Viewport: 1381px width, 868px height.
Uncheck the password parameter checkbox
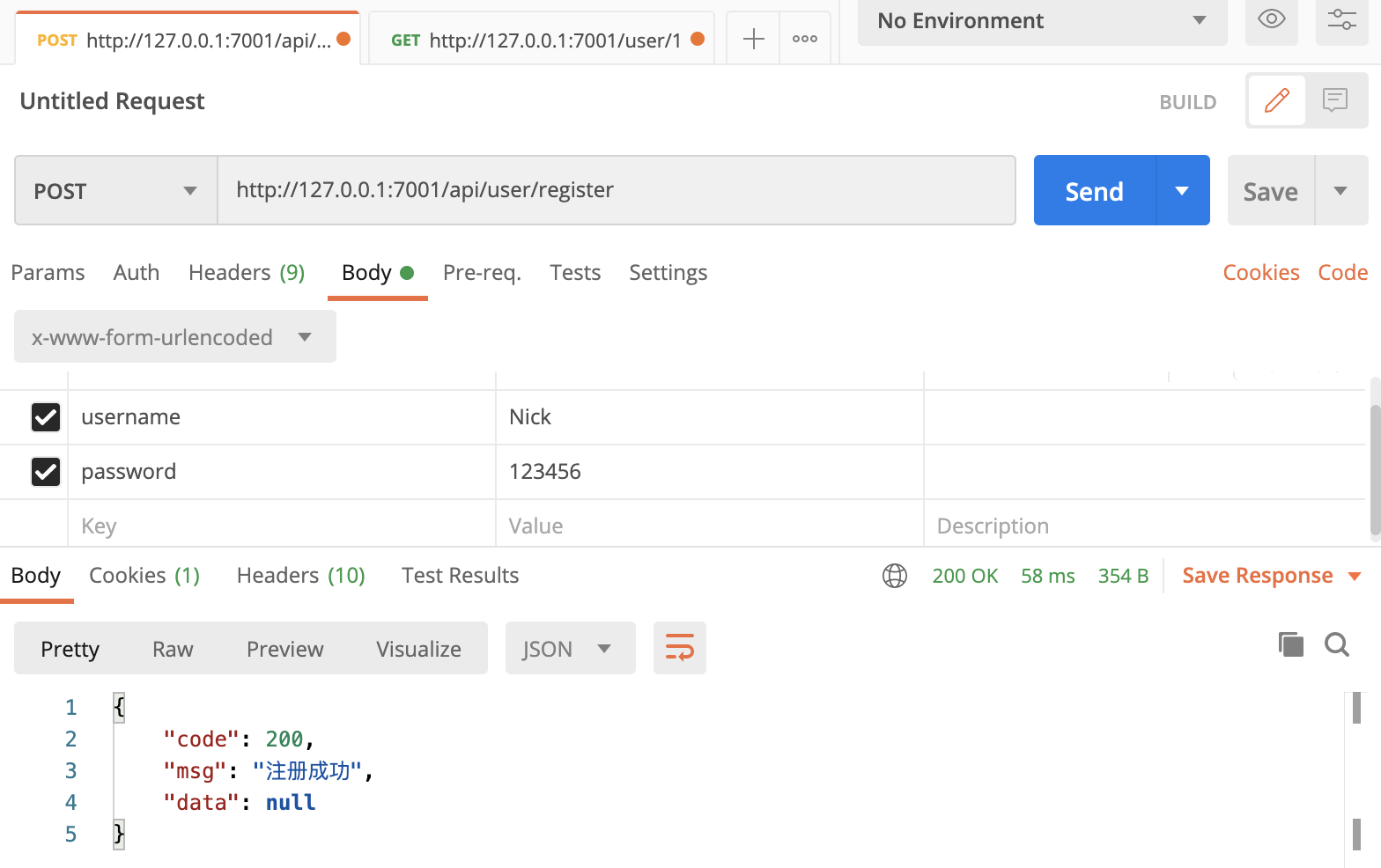click(46, 472)
